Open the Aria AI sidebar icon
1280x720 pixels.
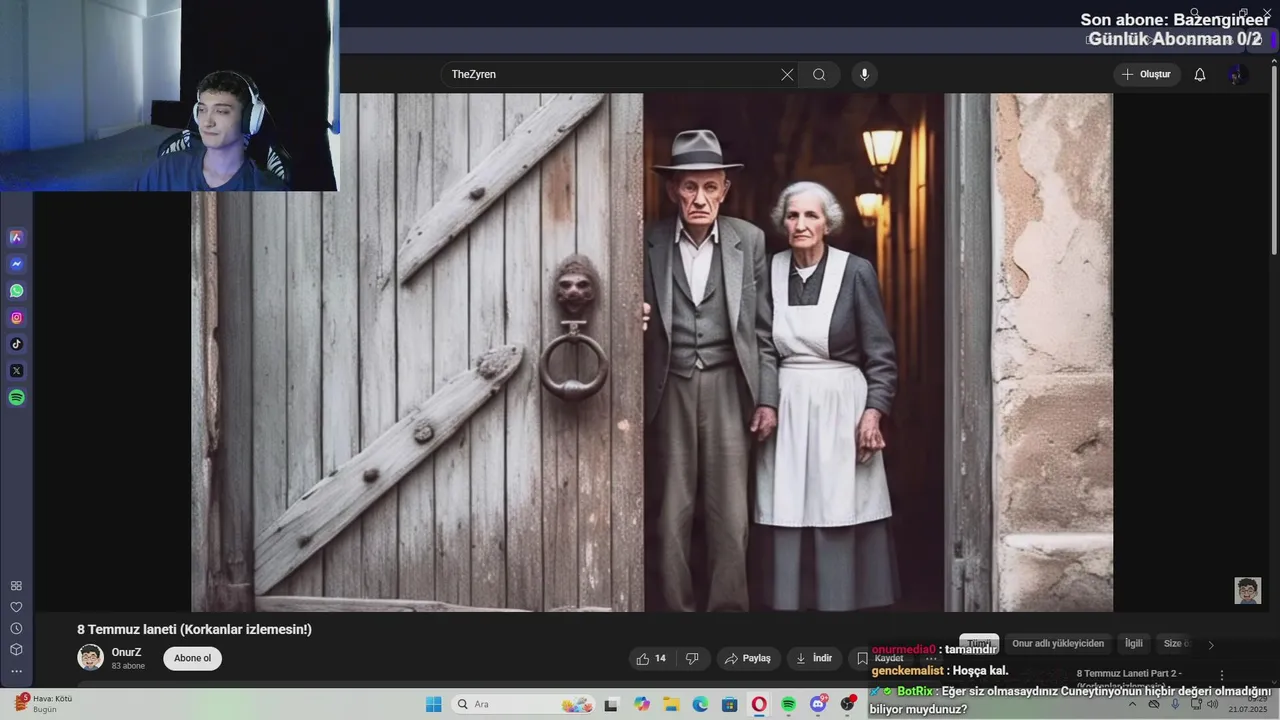16,238
